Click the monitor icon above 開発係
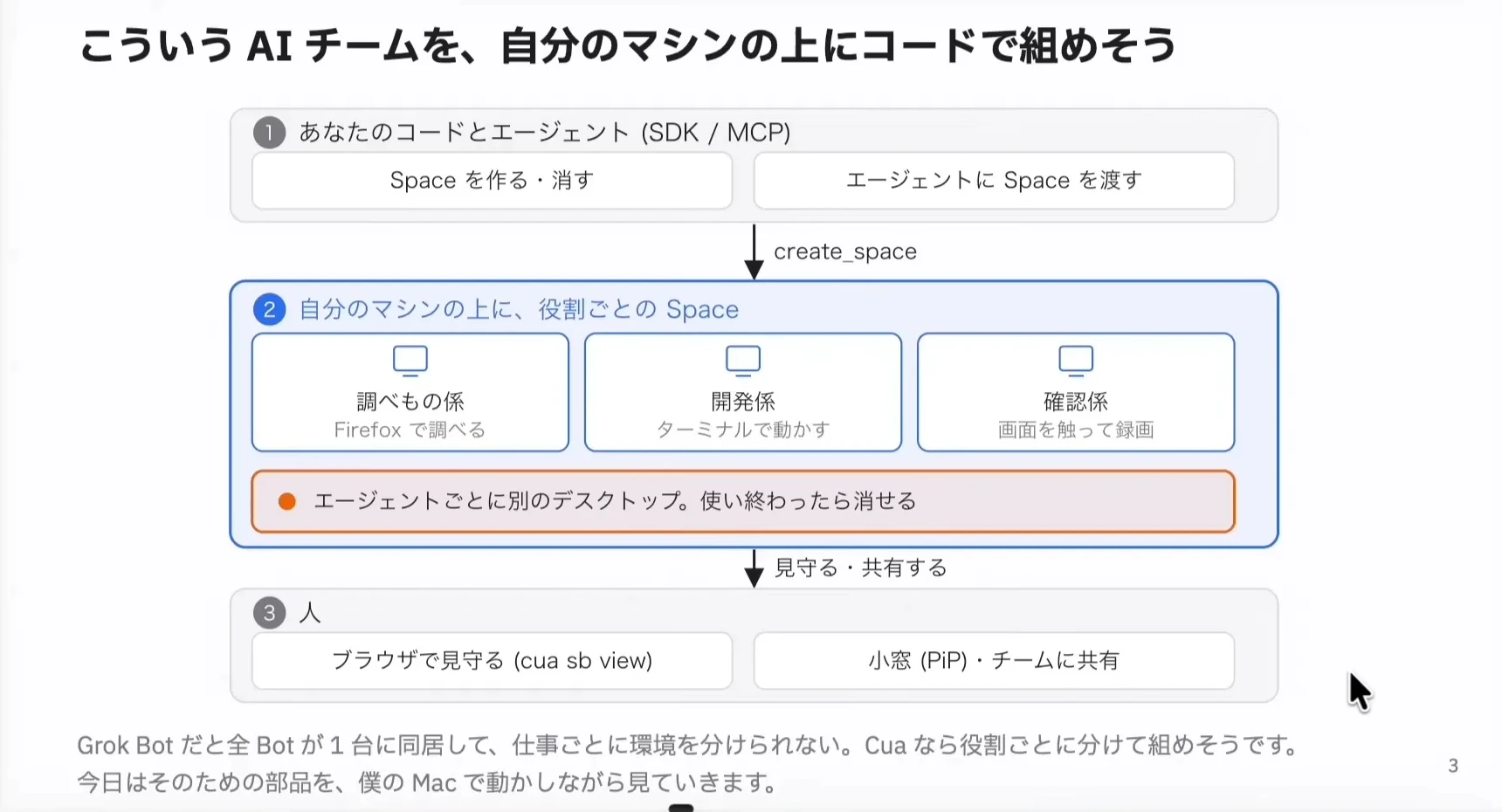Screen dimensions: 1502x812 pos(743,361)
